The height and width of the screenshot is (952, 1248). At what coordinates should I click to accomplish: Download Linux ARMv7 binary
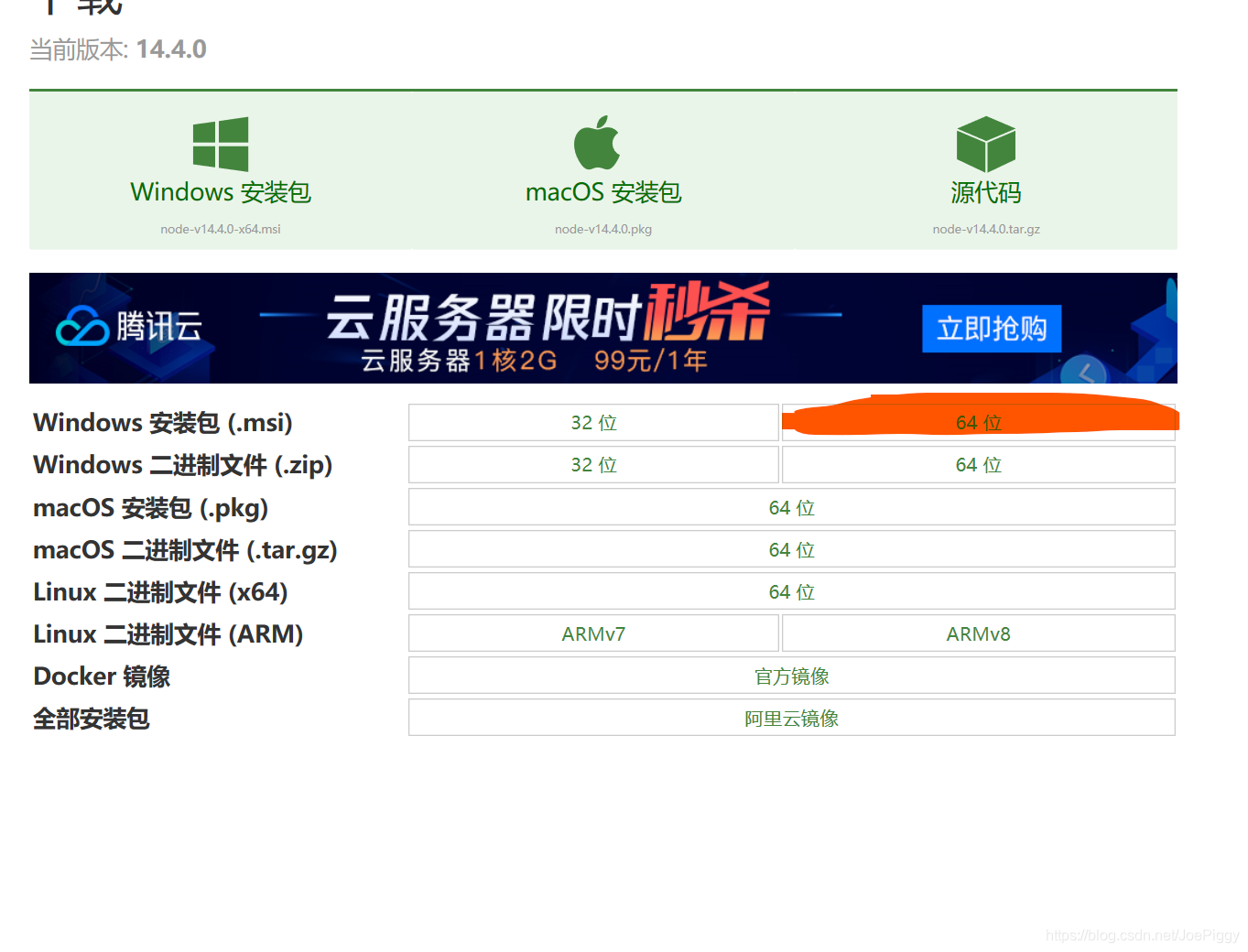(593, 633)
